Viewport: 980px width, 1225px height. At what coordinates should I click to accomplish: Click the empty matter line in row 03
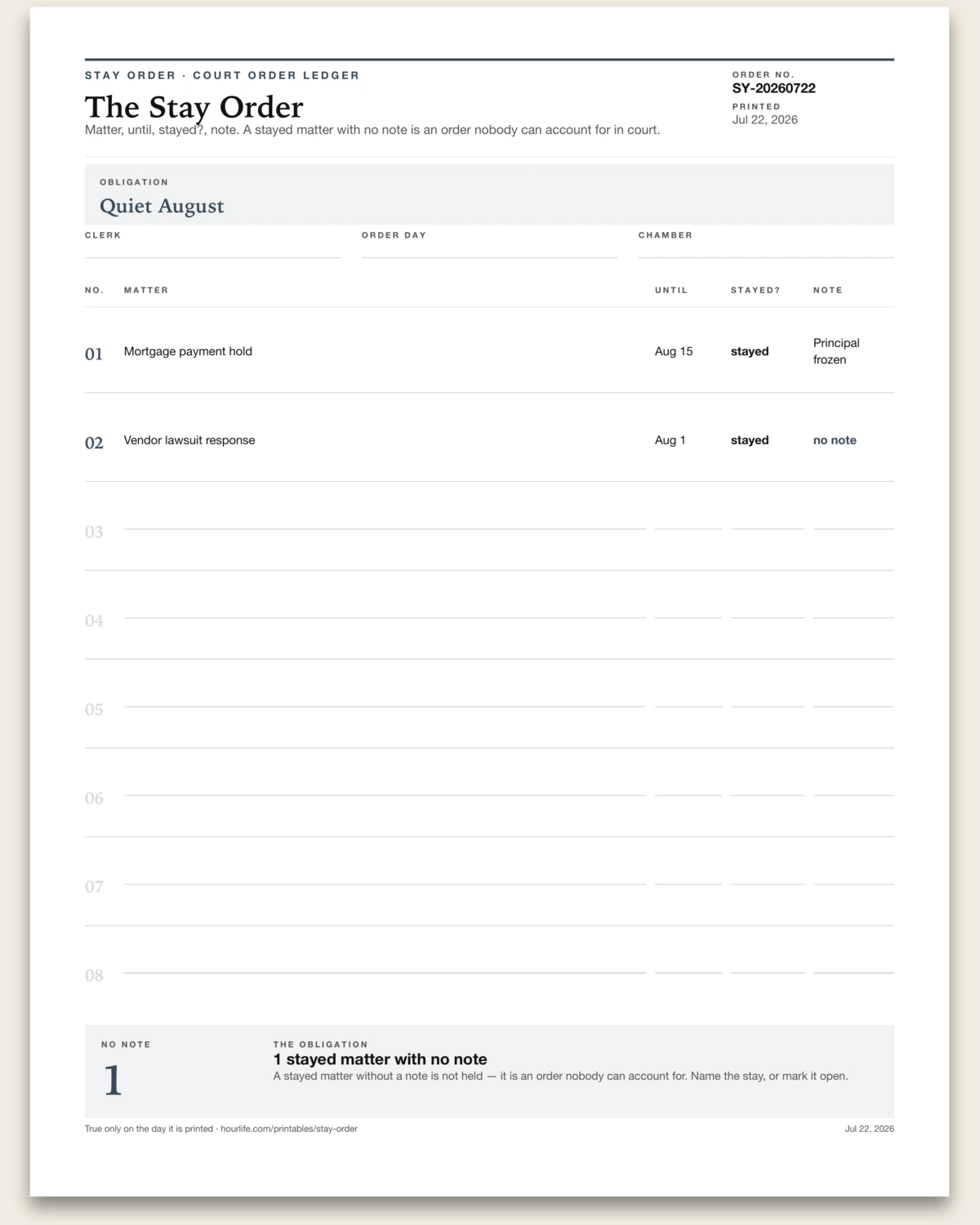[385, 528]
